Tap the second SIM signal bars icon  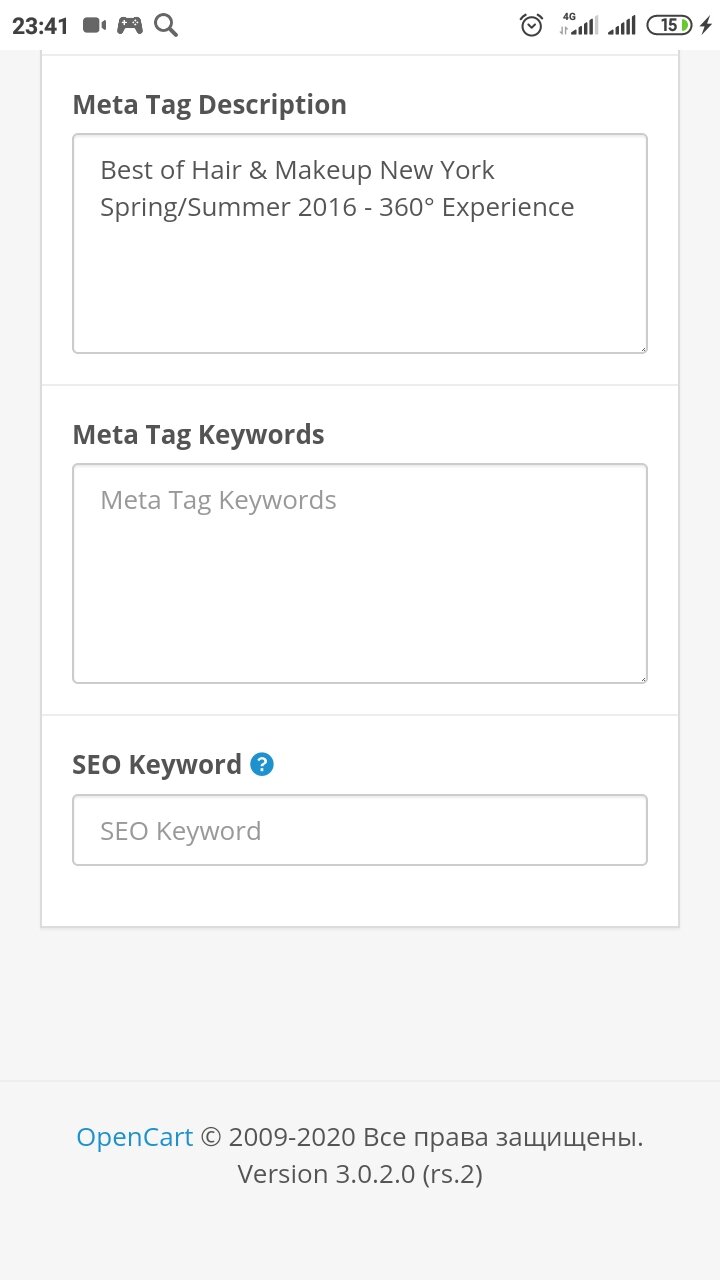[622, 26]
